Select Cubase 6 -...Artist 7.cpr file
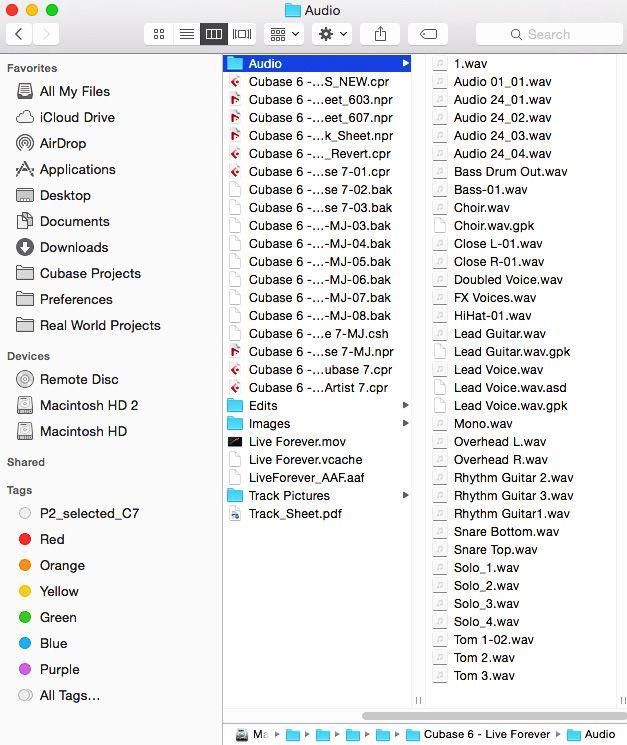This screenshot has height=745, width=627. tap(317, 388)
